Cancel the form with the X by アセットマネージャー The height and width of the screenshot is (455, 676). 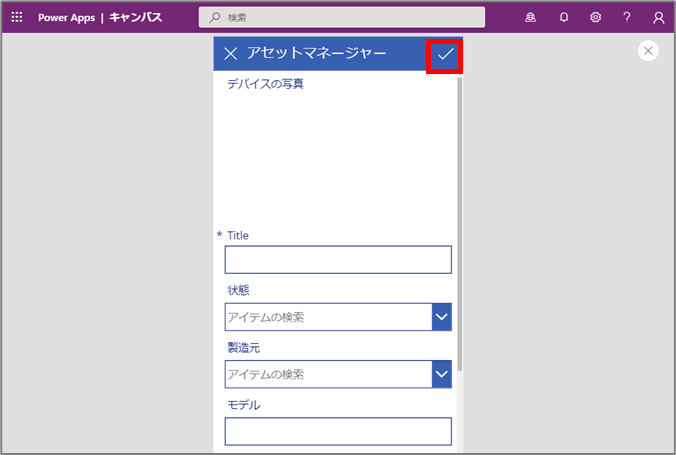coord(231,54)
